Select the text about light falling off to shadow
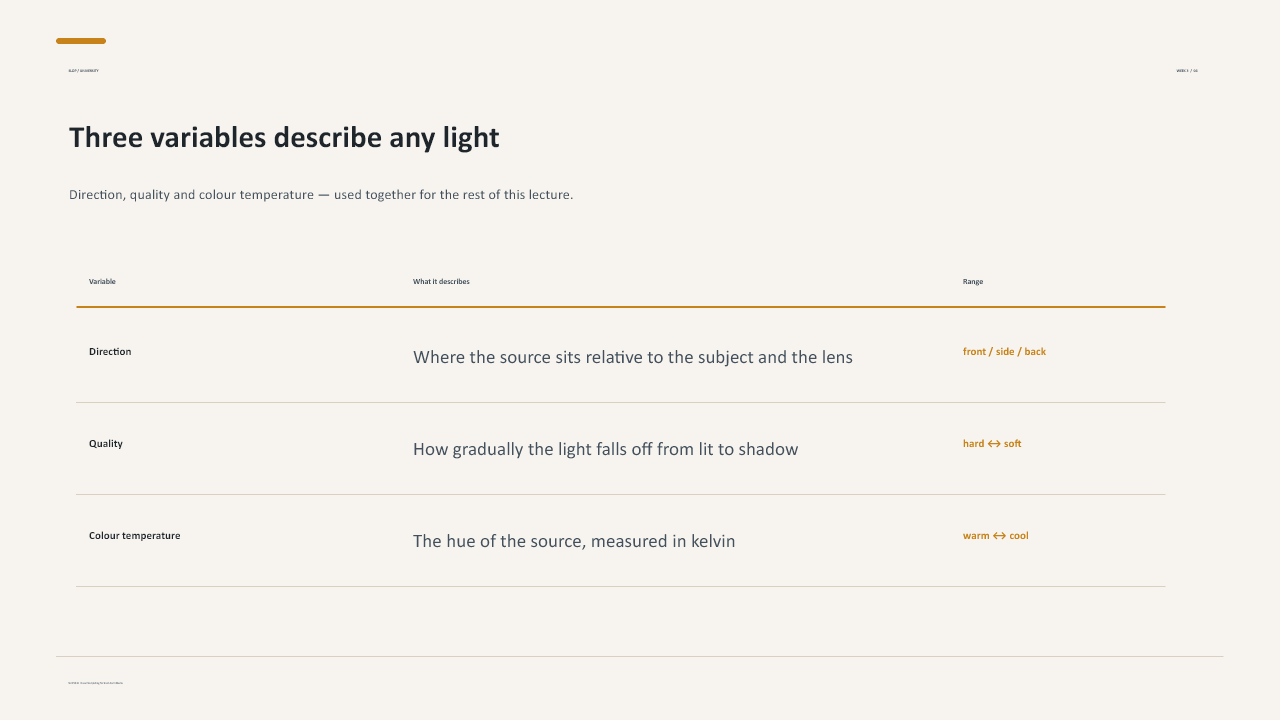The image size is (1280, 720). [606, 449]
